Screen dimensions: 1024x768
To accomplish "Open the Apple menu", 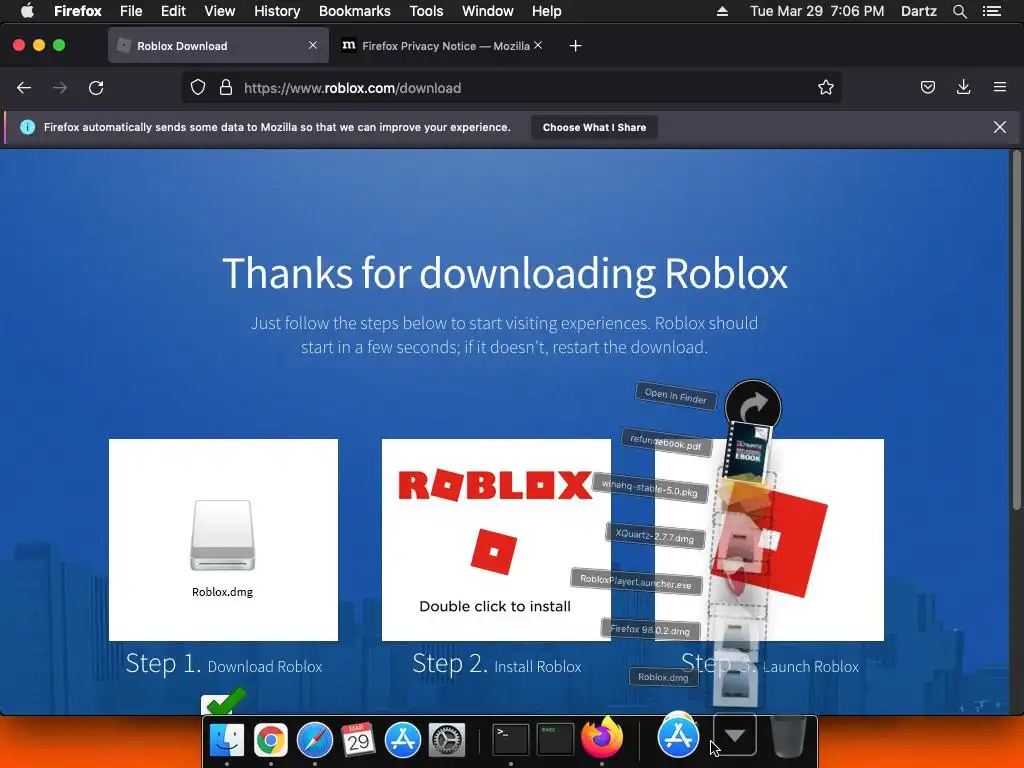I will pyautogui.click(x=27, y=11).
